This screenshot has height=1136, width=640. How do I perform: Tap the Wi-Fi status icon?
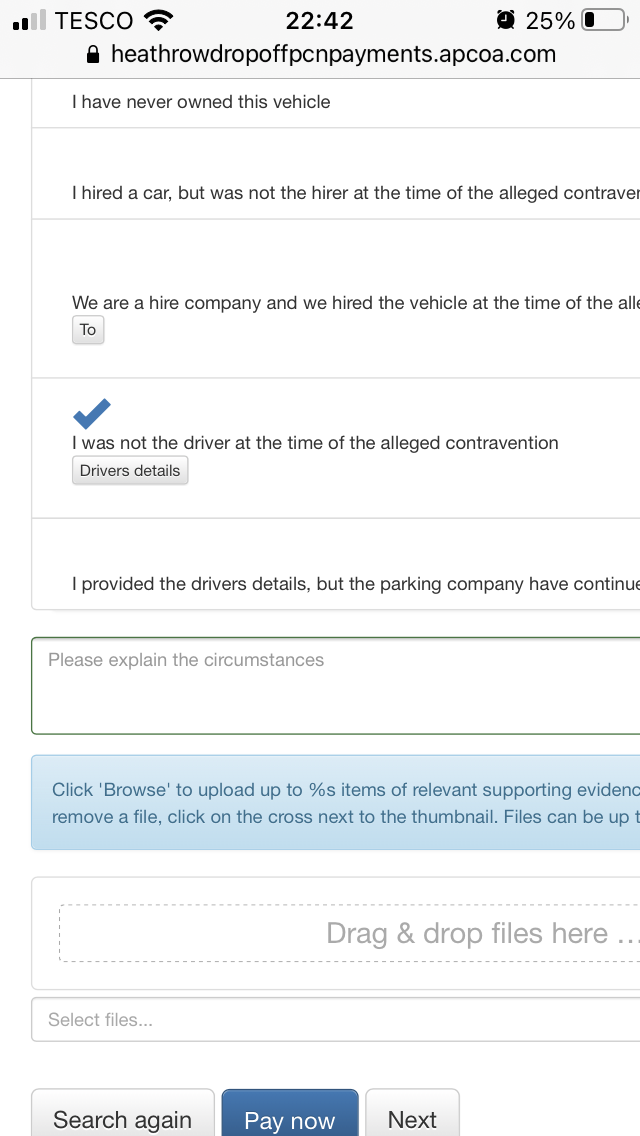158,20
